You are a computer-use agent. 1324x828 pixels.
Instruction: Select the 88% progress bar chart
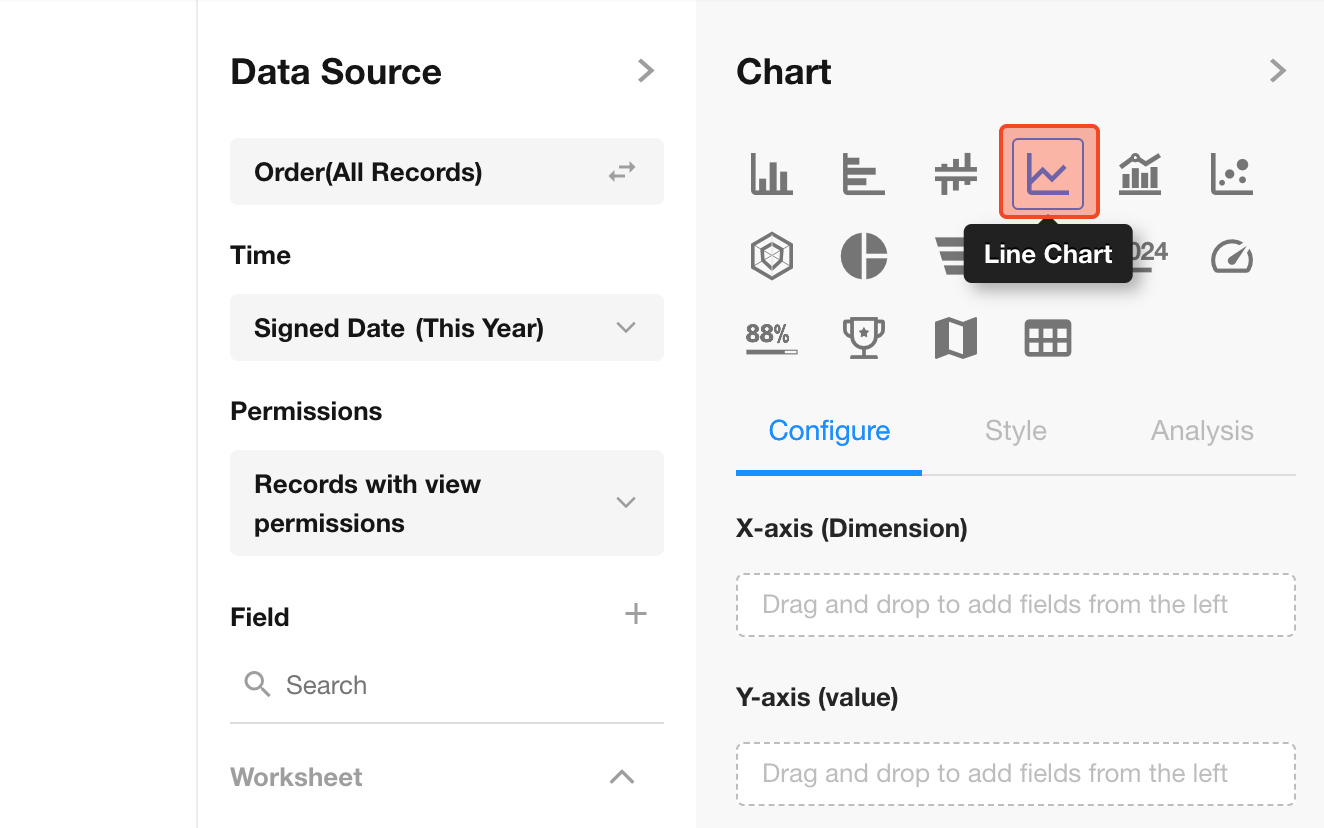771,338
